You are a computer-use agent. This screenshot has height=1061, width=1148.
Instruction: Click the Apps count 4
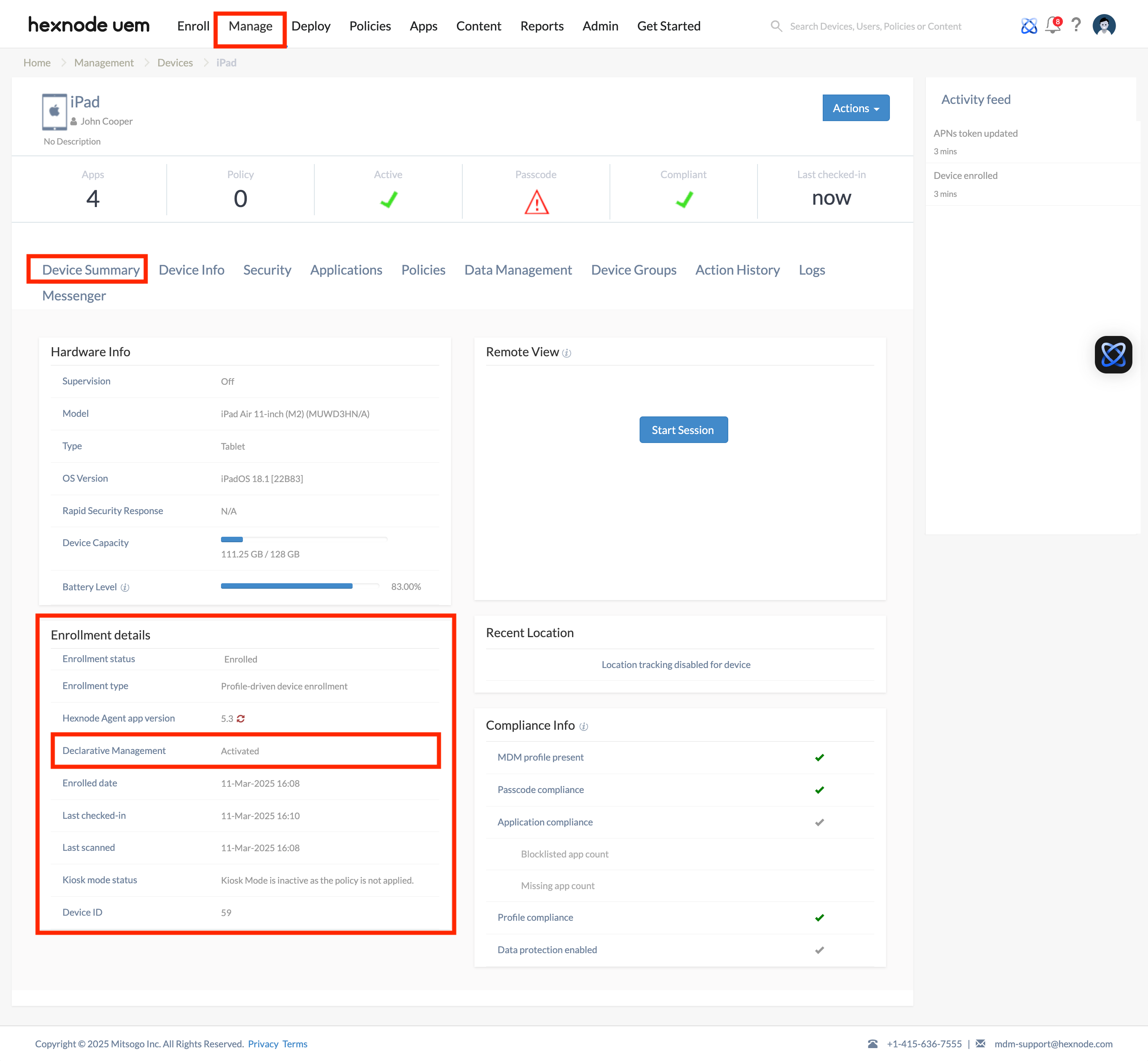coord(93,199)
